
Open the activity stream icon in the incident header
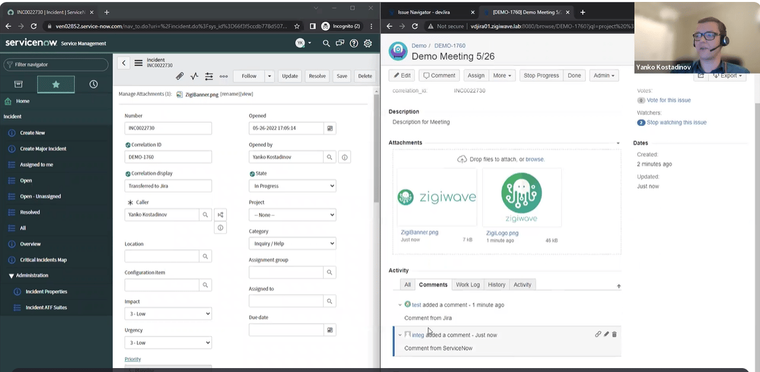194,76
